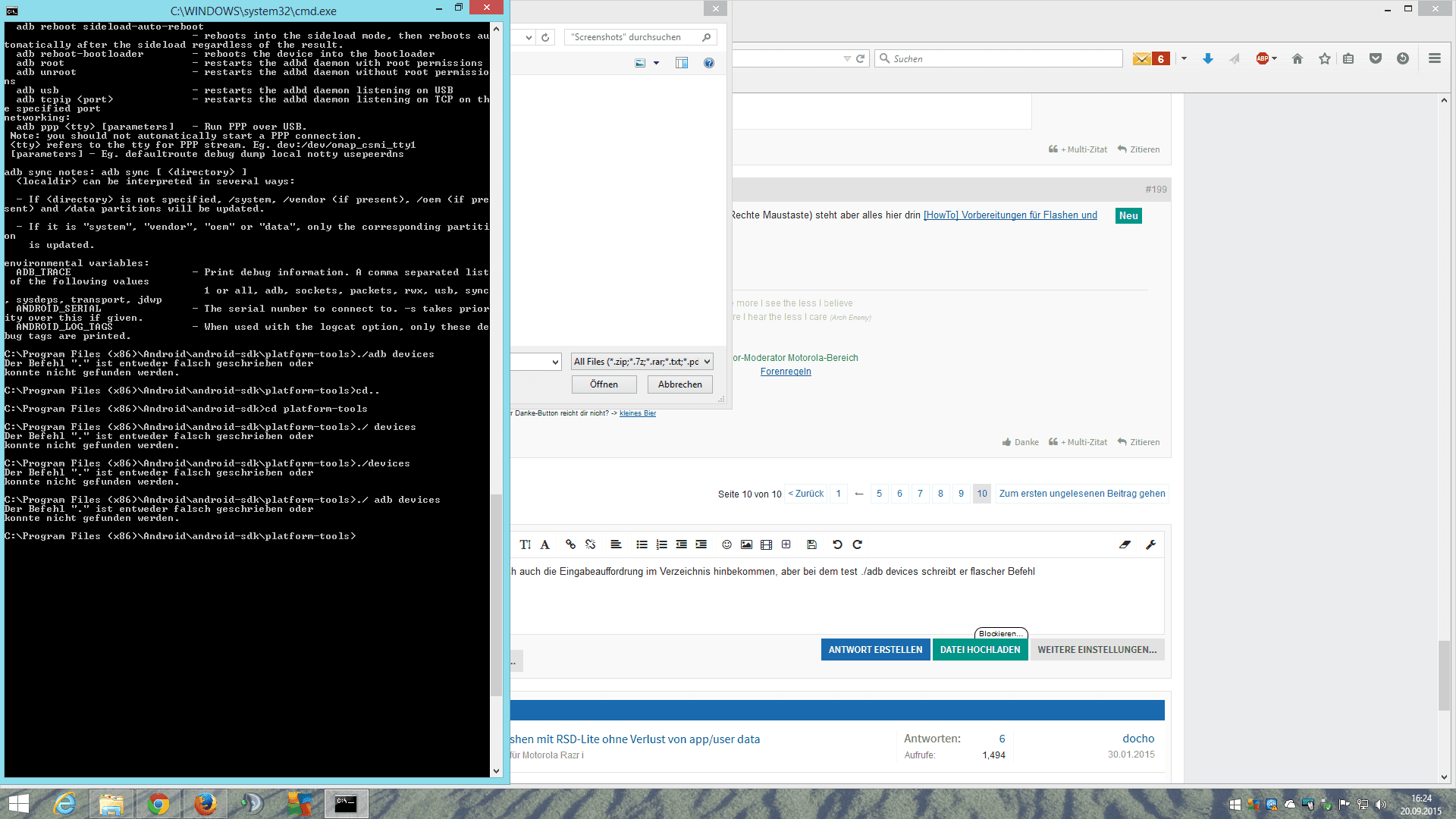The image size is (1456, 819).
Task: Click the eraser remove-formatting icon
Action: [1125, 544]
